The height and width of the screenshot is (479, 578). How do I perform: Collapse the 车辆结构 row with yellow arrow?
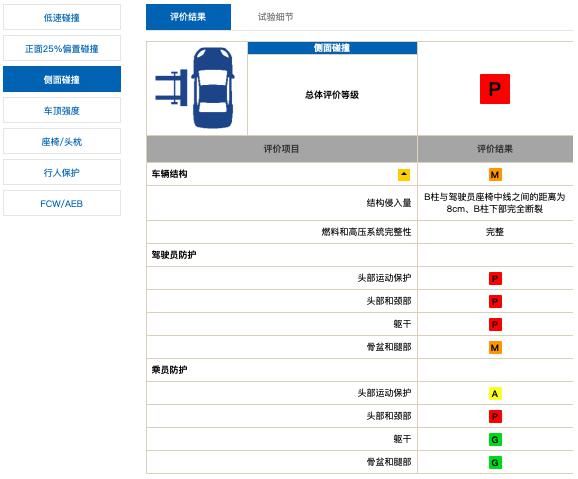coord(404,174)
